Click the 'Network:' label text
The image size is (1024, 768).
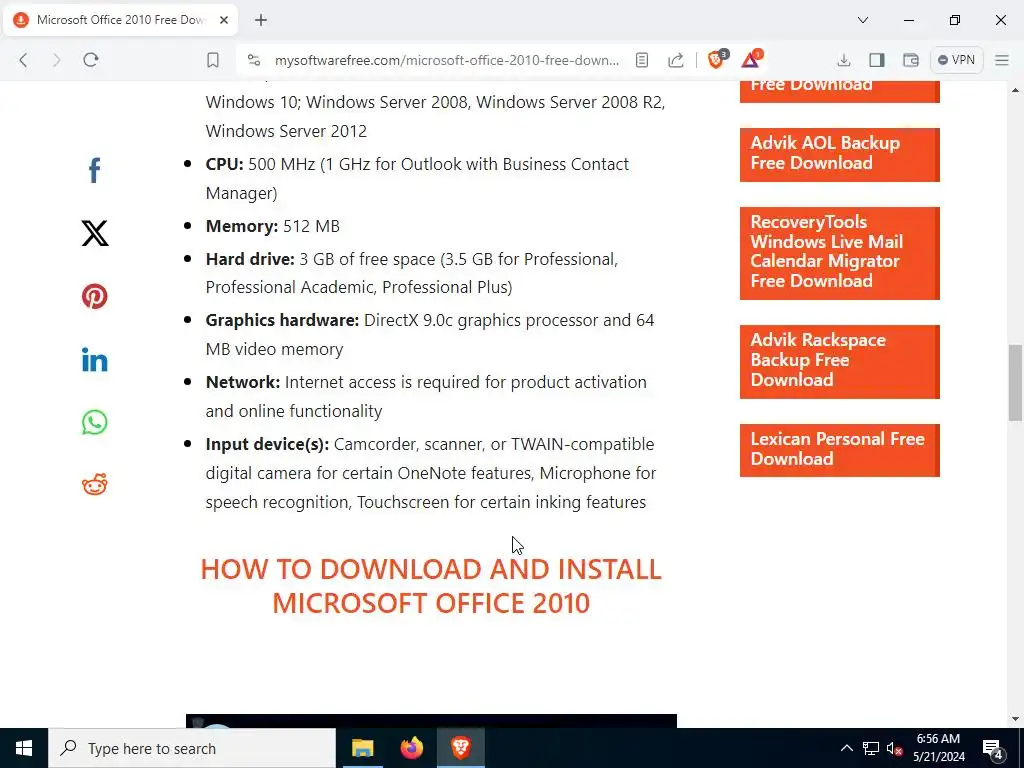243,382
